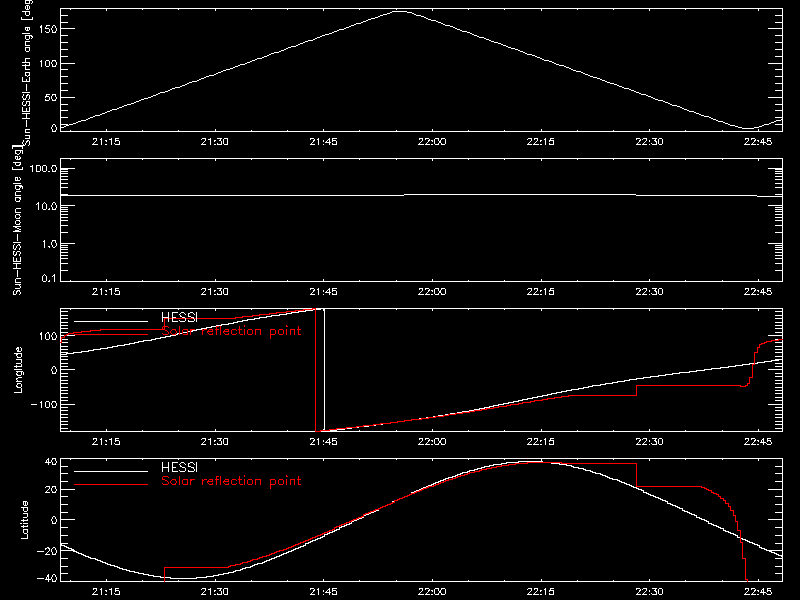The width and height of the screenshot is (800, 600).
Task: Select Solar reflection point label in Longitude plot
Action: coord(231,331)
